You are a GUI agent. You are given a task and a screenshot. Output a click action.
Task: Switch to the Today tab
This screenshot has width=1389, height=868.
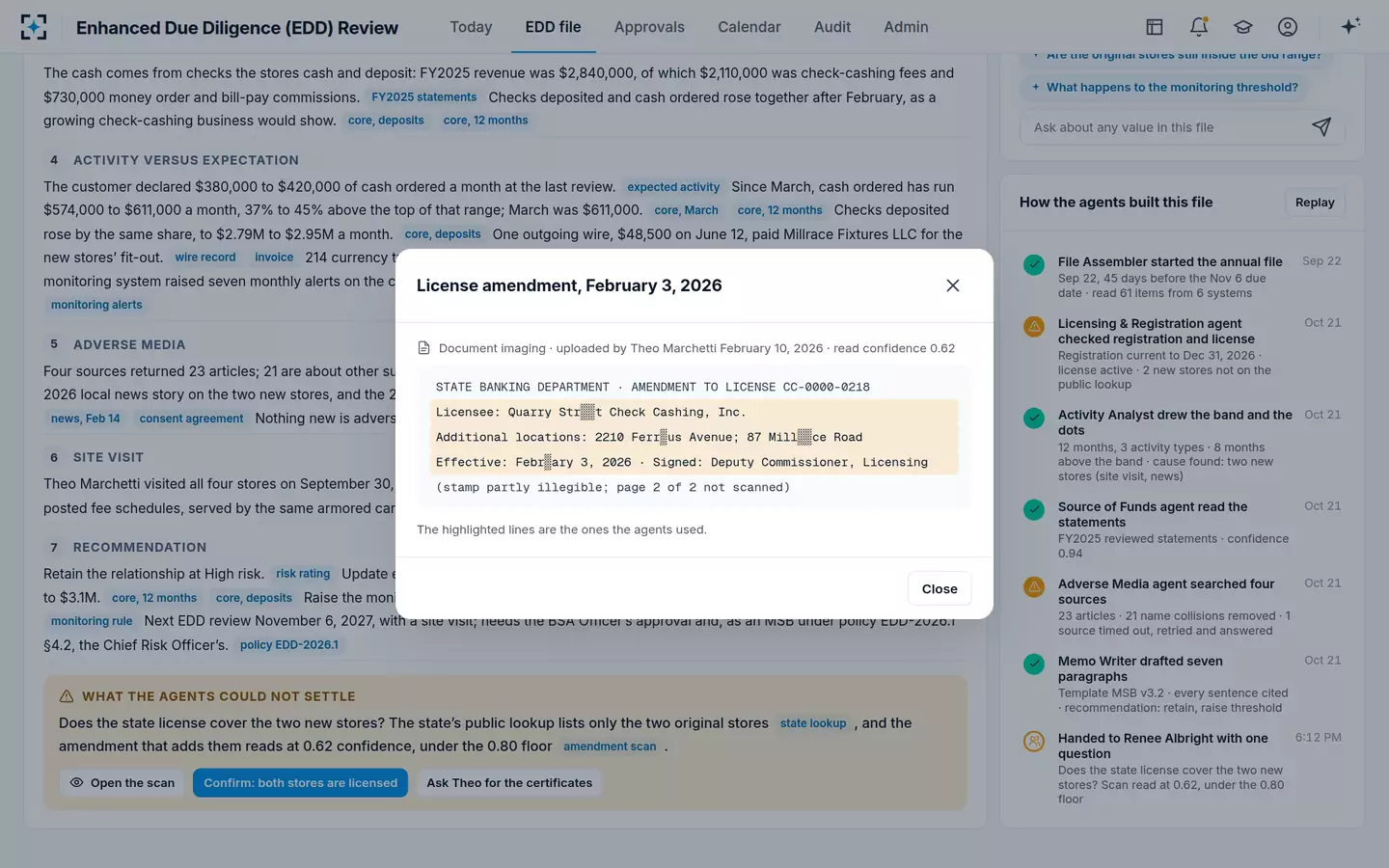click(x=471, y=27)
